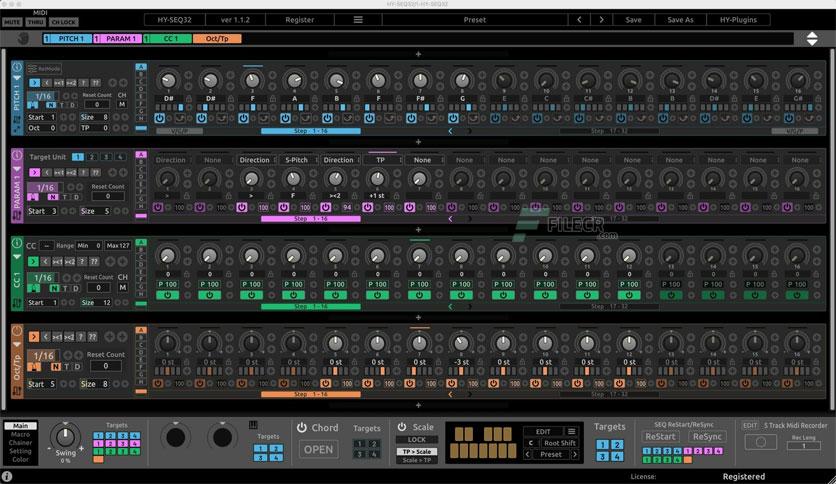Click Reset Count field in PITCH 1

(97, 104)
